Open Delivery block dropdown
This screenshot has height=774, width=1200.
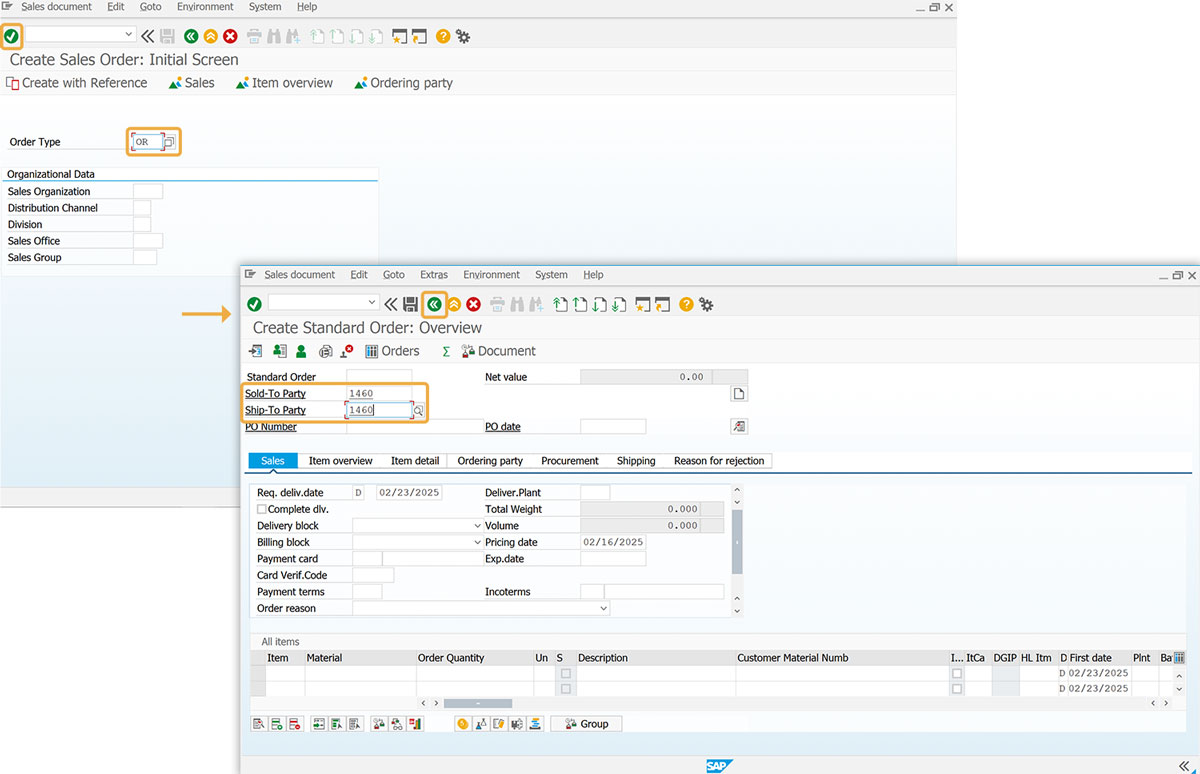point(477,526)
